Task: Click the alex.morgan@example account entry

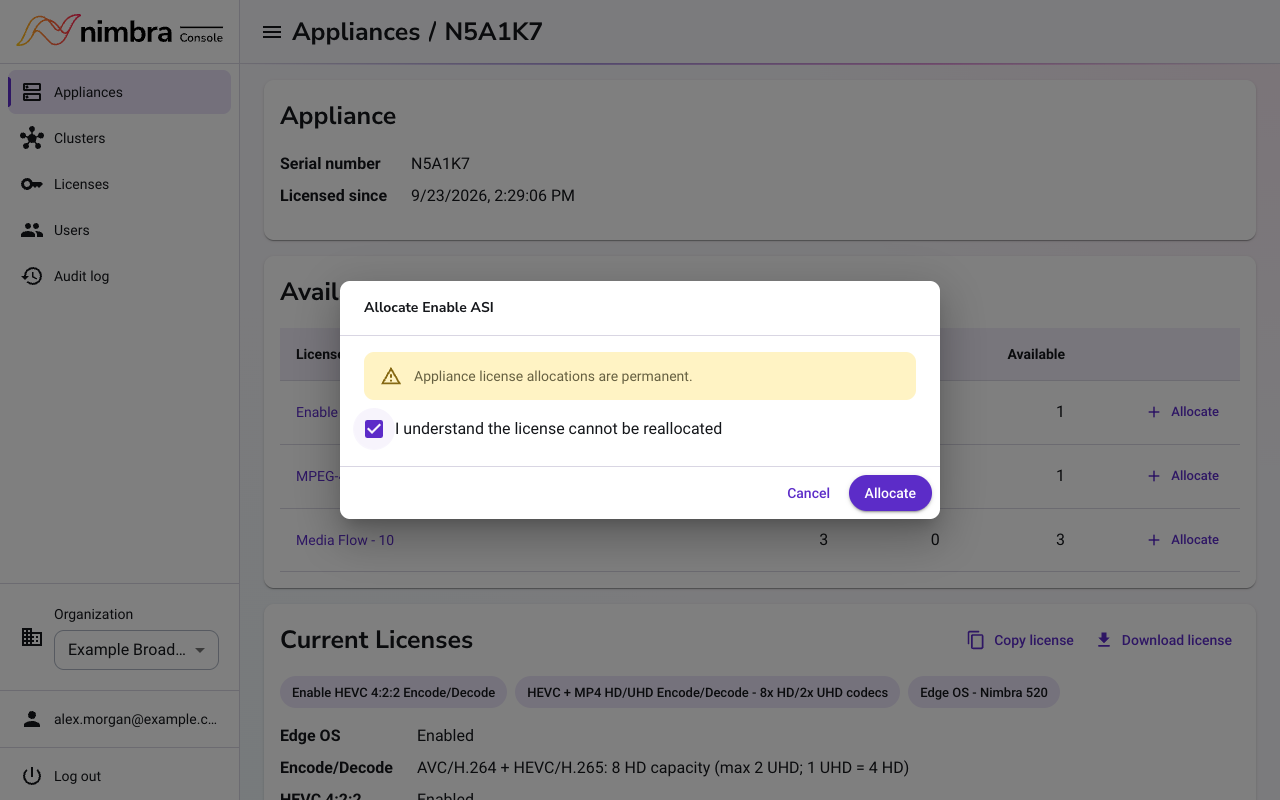Action: [120, 719]
